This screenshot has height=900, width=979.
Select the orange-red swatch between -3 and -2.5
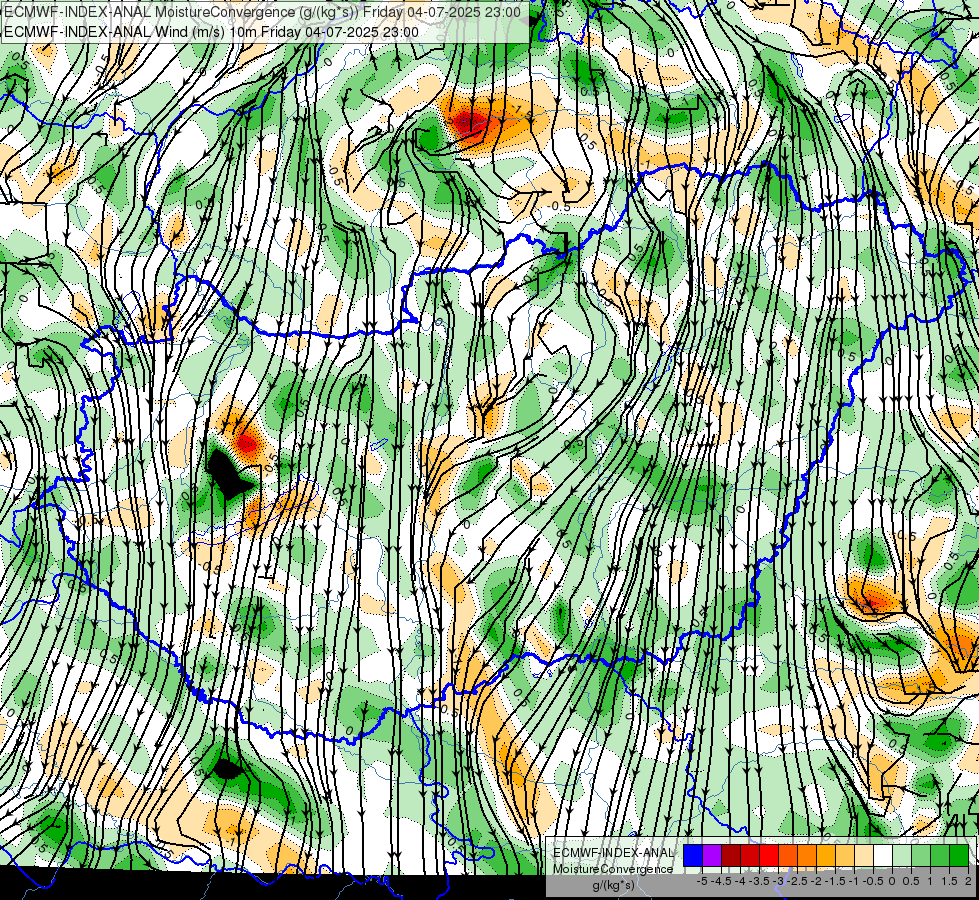[788, 856]
